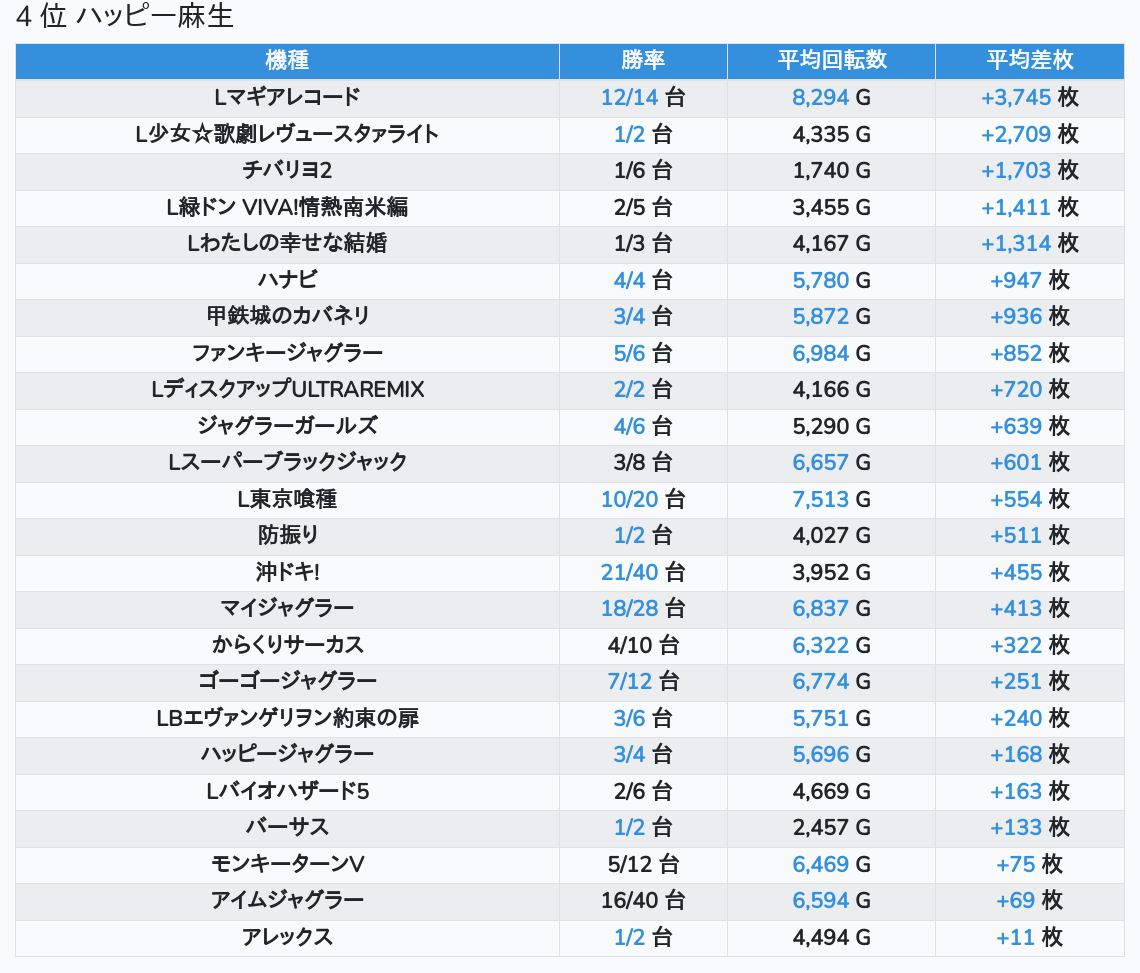Viewport: 1140px width, 973px height.
Task: Click win rate 2/6 台
Action: click(643, 791)
